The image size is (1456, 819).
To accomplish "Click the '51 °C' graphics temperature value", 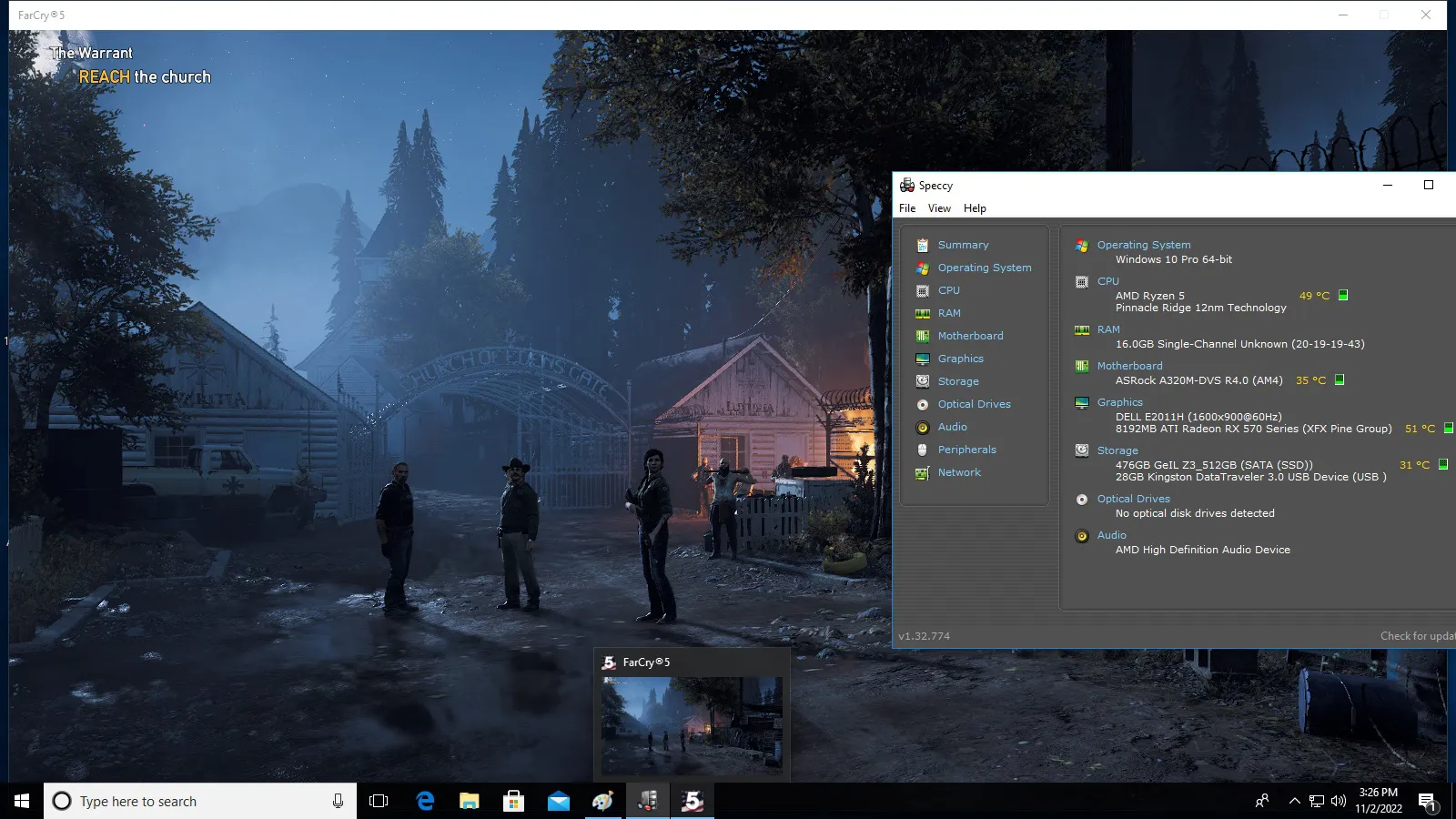I will pos(1421,429).
